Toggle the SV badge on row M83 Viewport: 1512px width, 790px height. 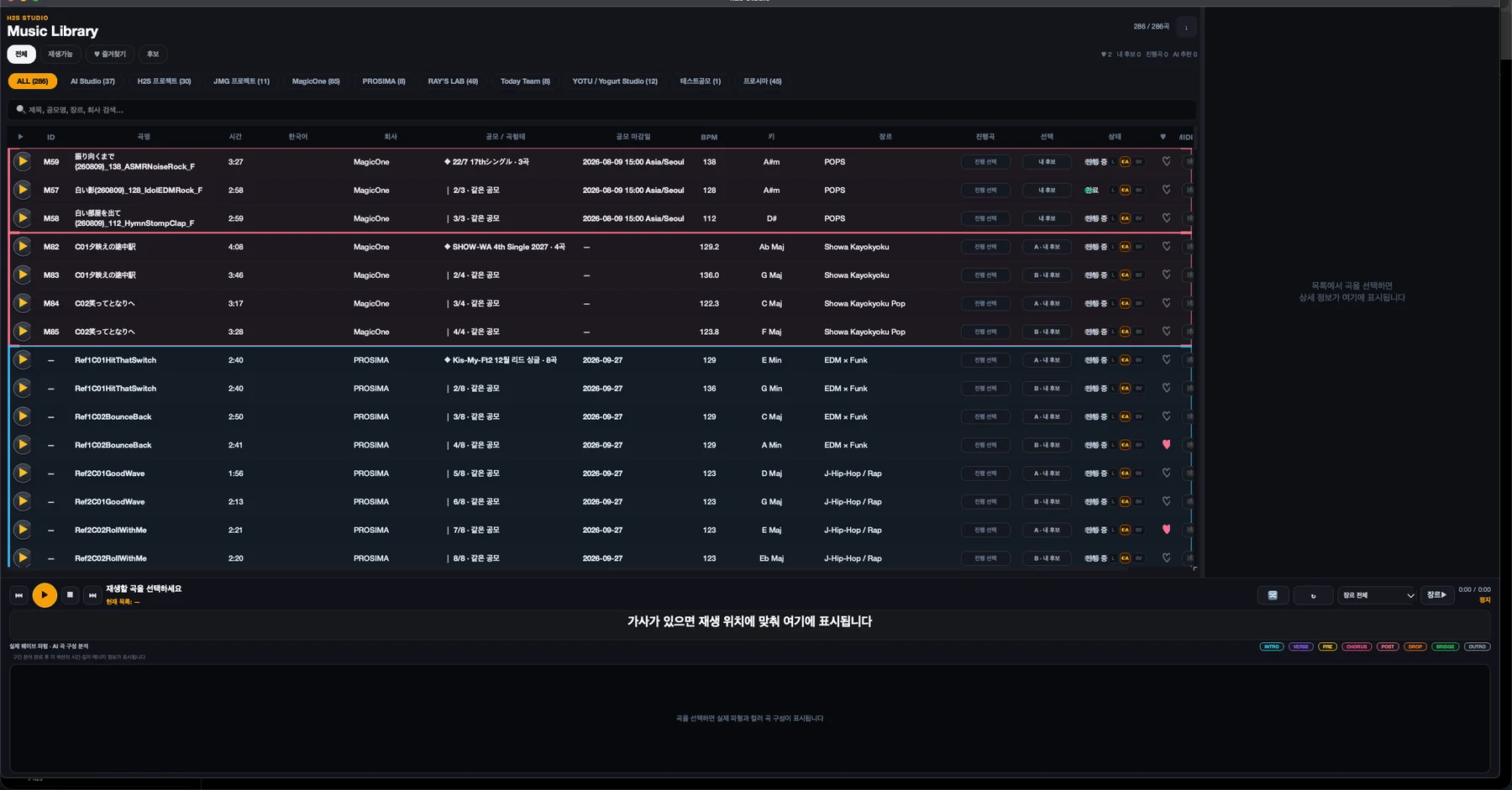(x=1139, y=275)
